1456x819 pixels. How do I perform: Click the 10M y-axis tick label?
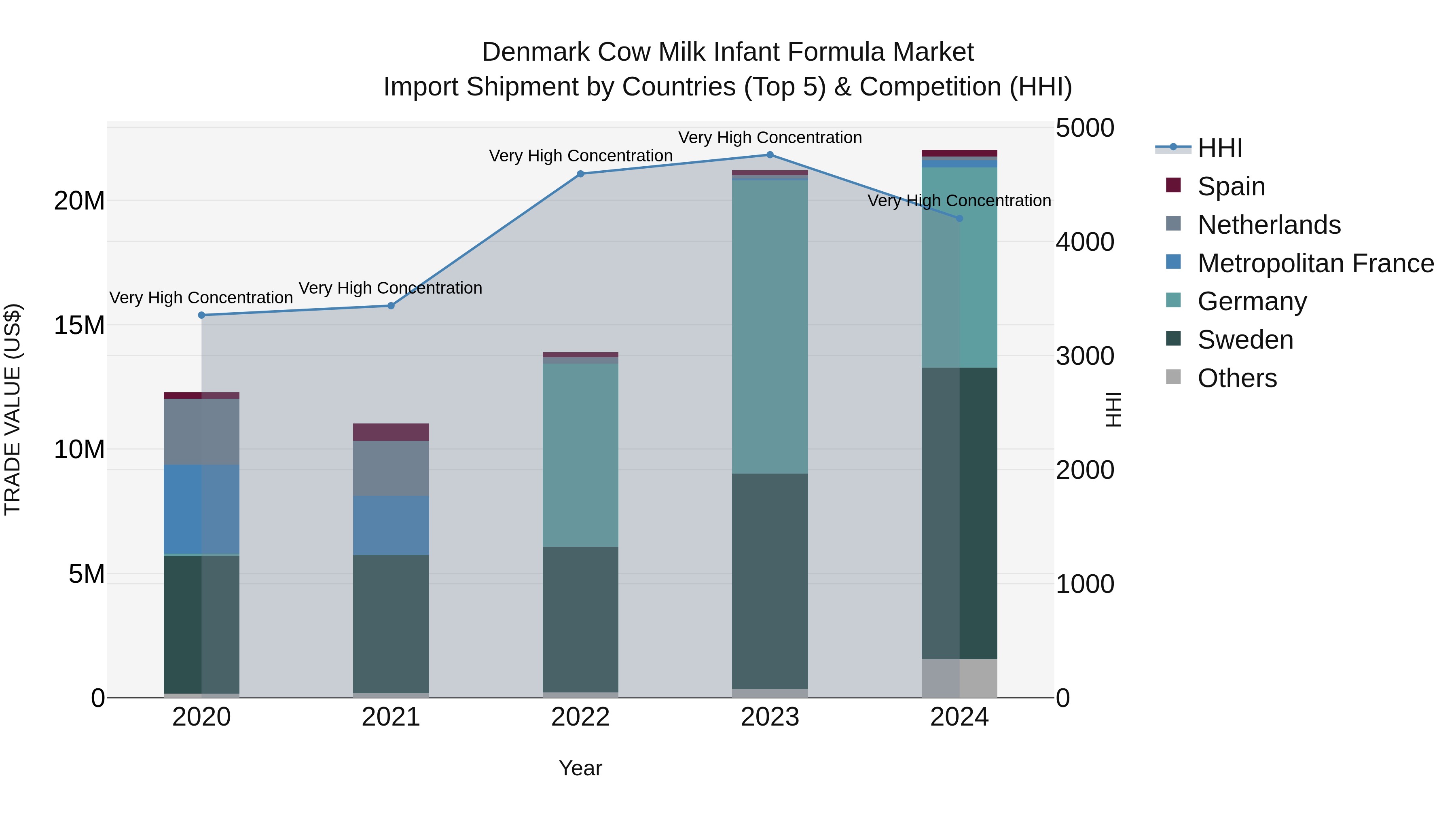(79, 449)
